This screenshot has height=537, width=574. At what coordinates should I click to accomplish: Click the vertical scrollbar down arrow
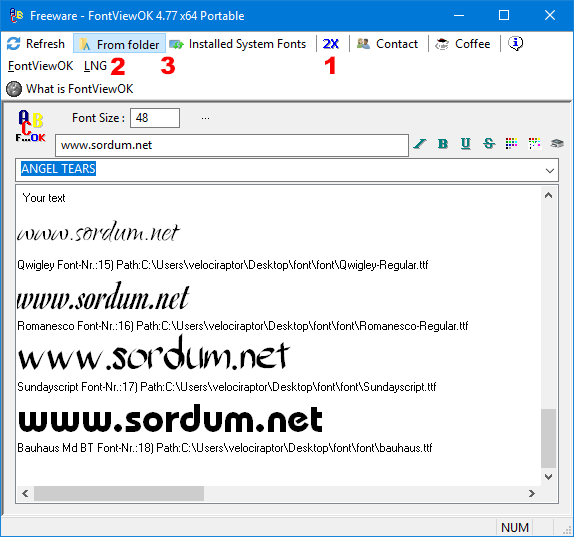click(x=548, y=477)
